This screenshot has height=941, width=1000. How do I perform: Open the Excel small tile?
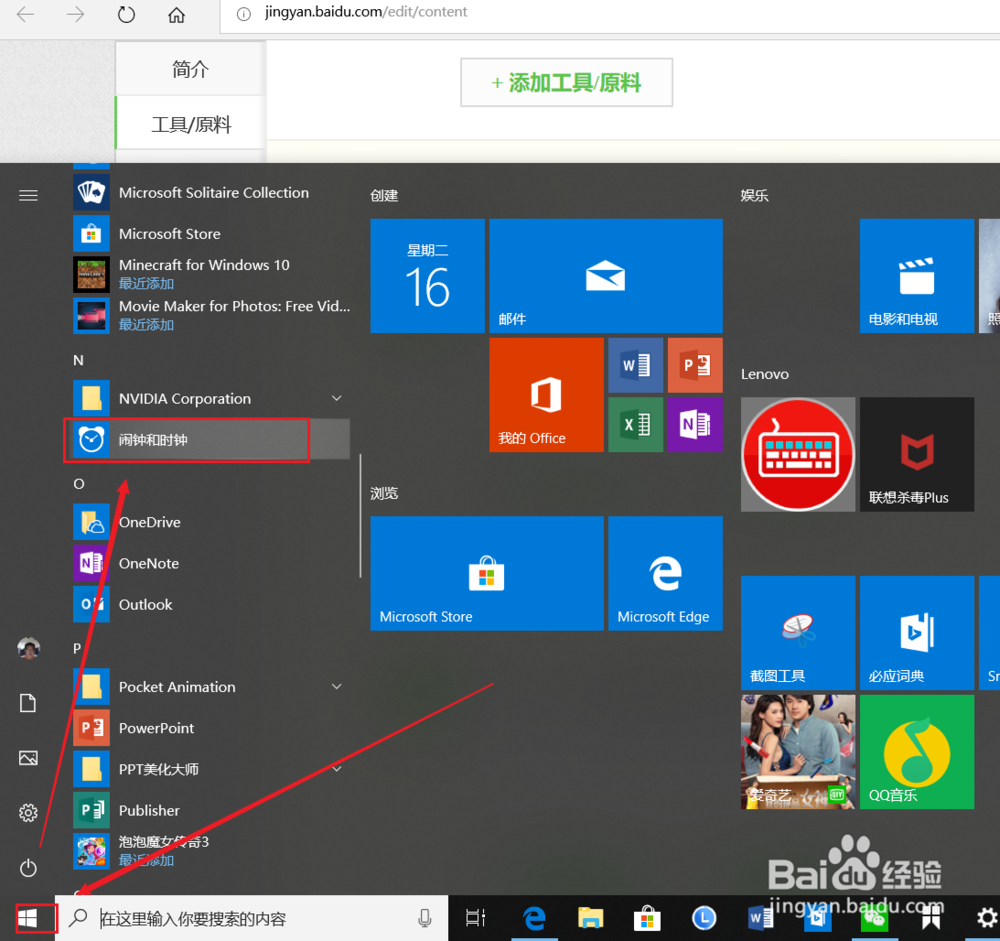coord(636,425)
